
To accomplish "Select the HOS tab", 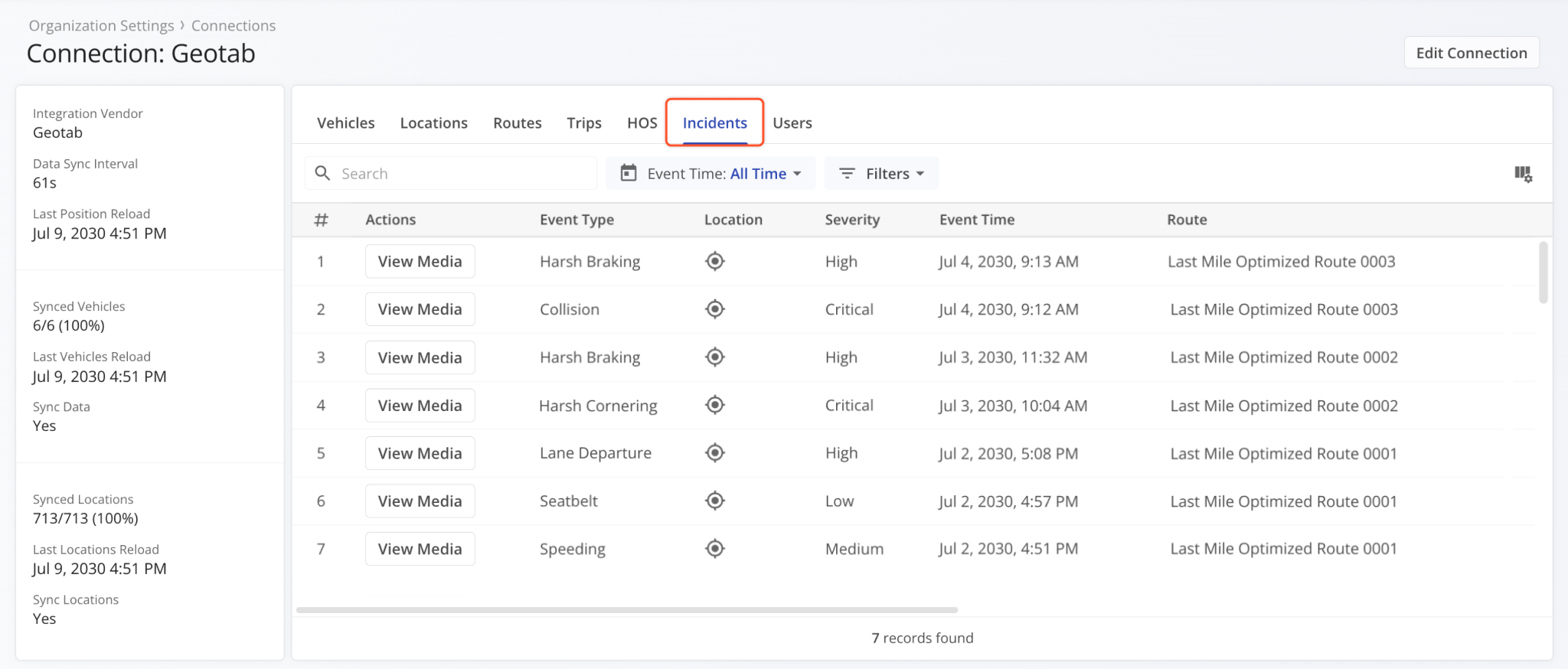I will [642, 122].
